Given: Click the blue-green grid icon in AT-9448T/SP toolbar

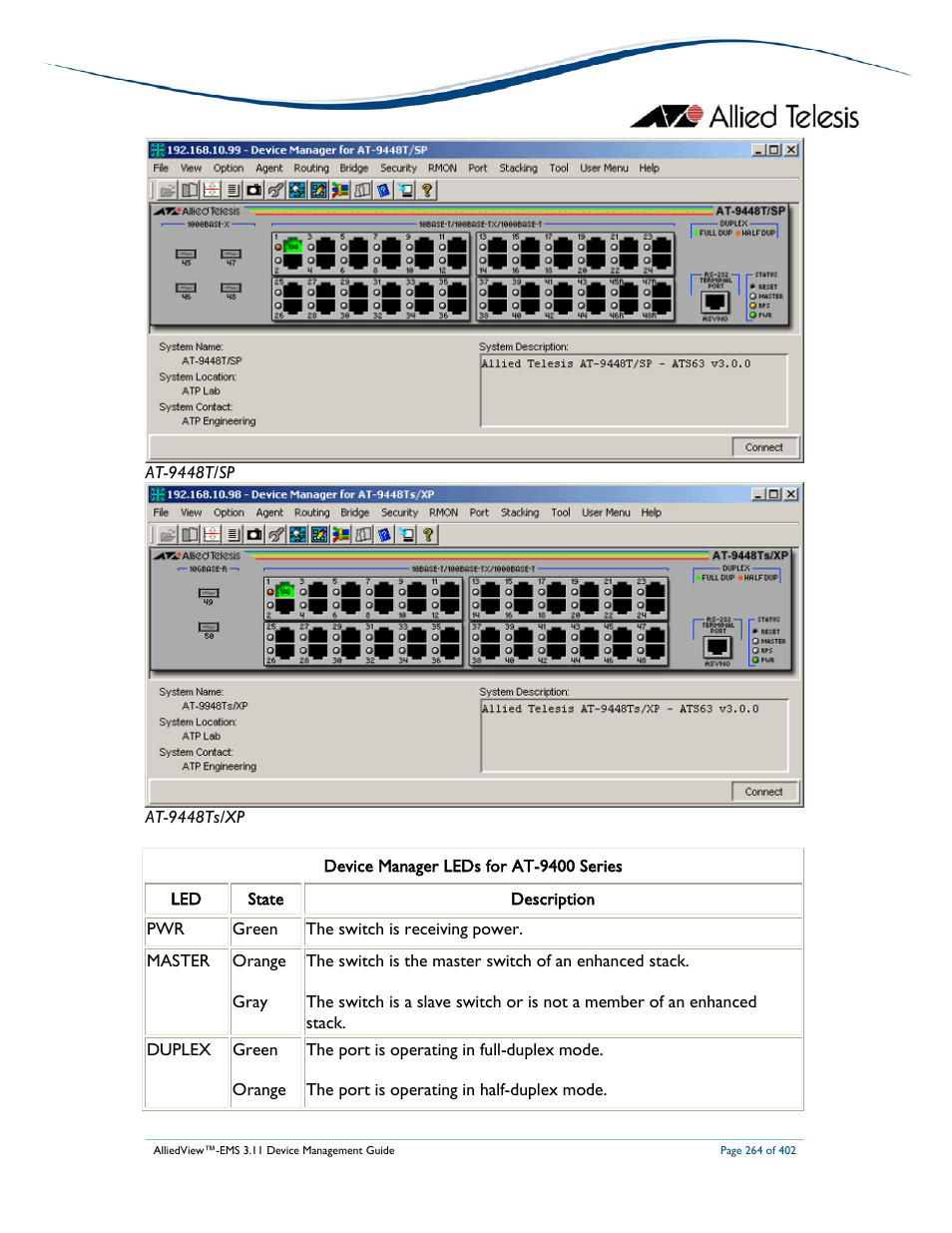Looking at the screenshot, I should [x=297, y=190].
